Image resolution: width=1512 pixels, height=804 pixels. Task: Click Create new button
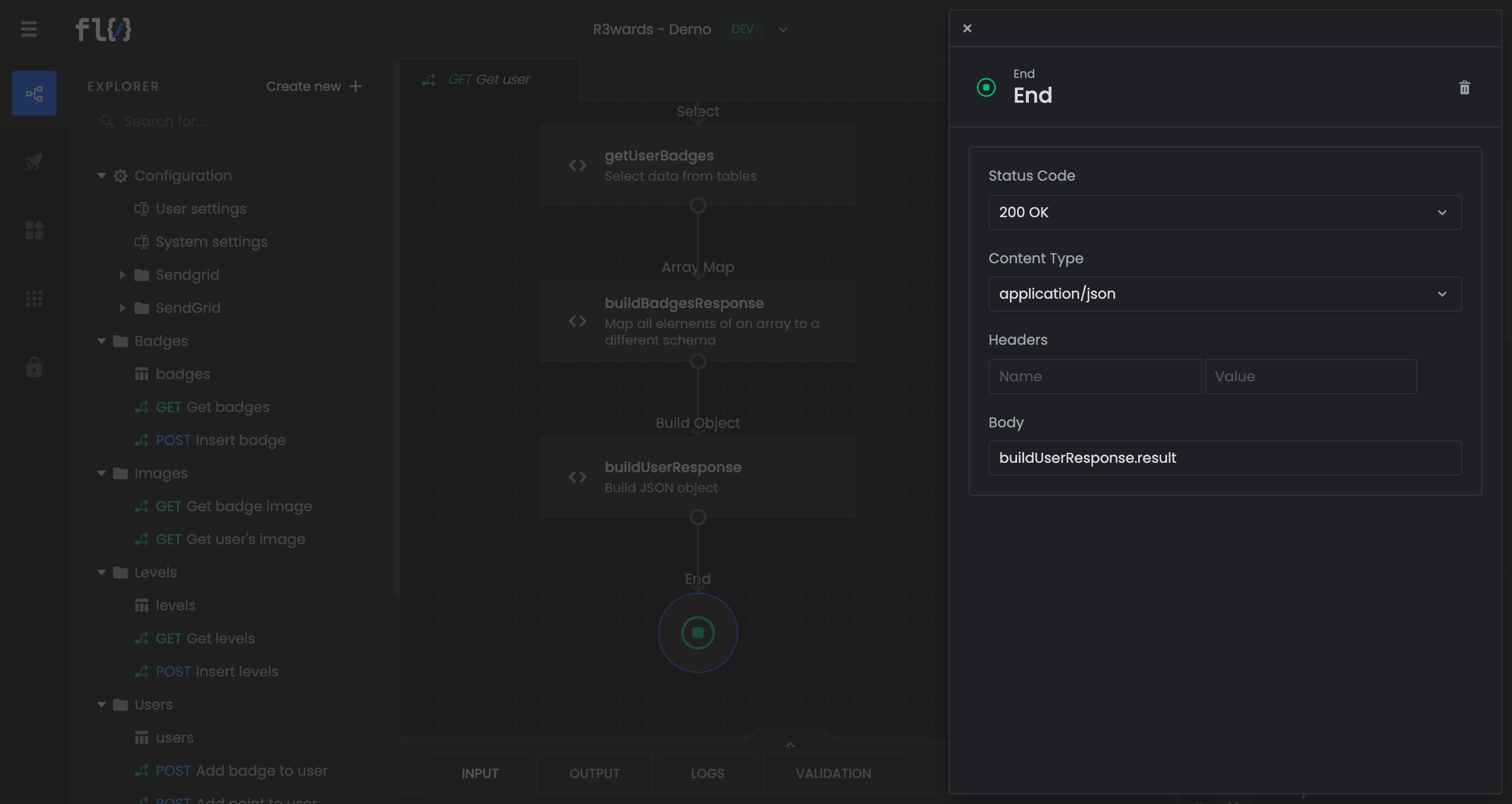coord(314,86)
